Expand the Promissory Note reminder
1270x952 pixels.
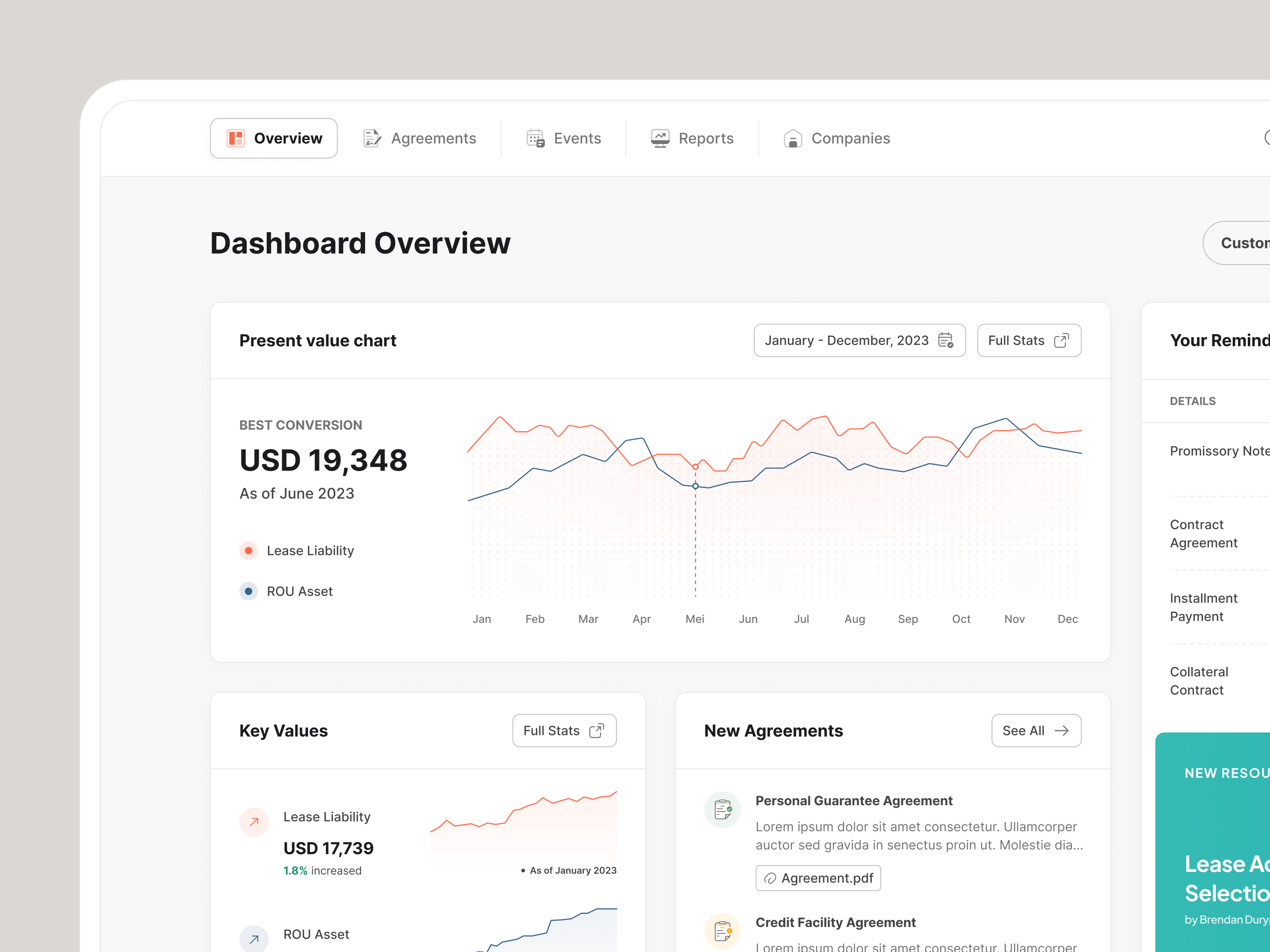pos(1218,451)
